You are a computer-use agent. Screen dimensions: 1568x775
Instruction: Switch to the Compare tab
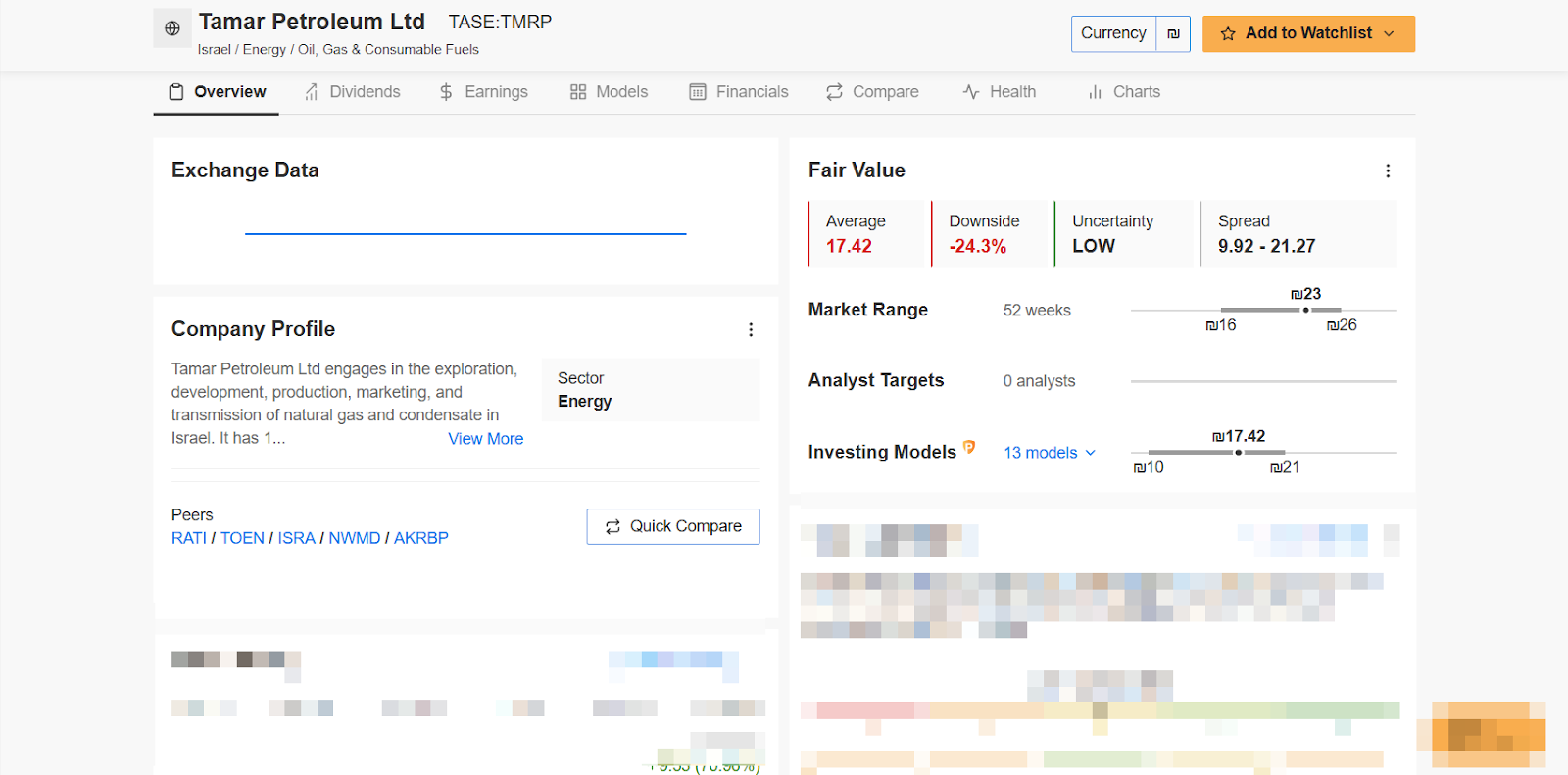tap(872, 92)
